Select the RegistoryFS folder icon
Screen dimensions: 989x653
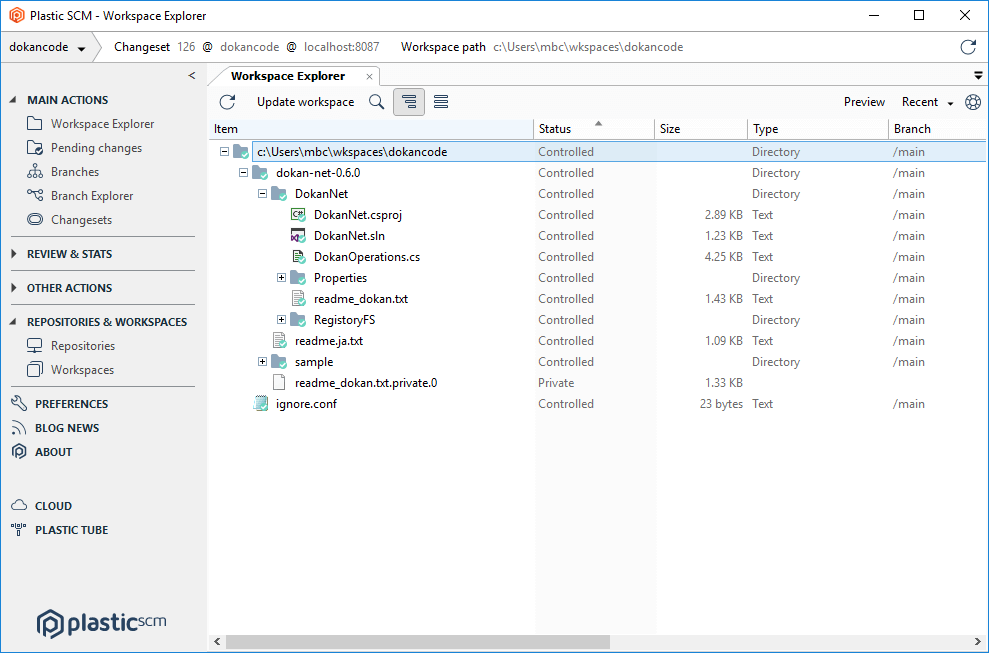tap(298, 320)
